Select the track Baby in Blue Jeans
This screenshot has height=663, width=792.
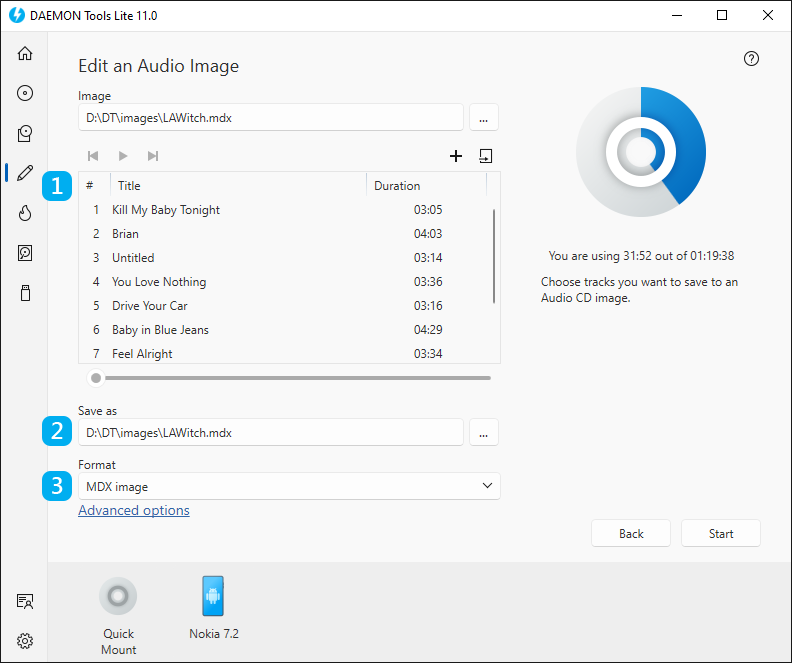coord(160,330)
